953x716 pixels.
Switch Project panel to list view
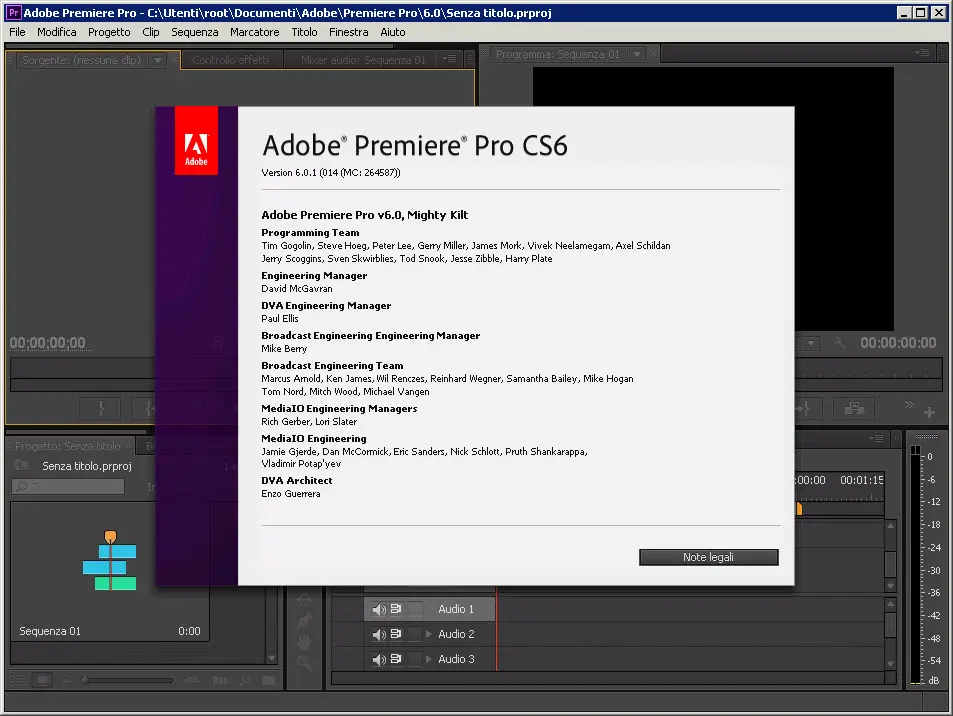pyautogui.click(x=17, y=680)
